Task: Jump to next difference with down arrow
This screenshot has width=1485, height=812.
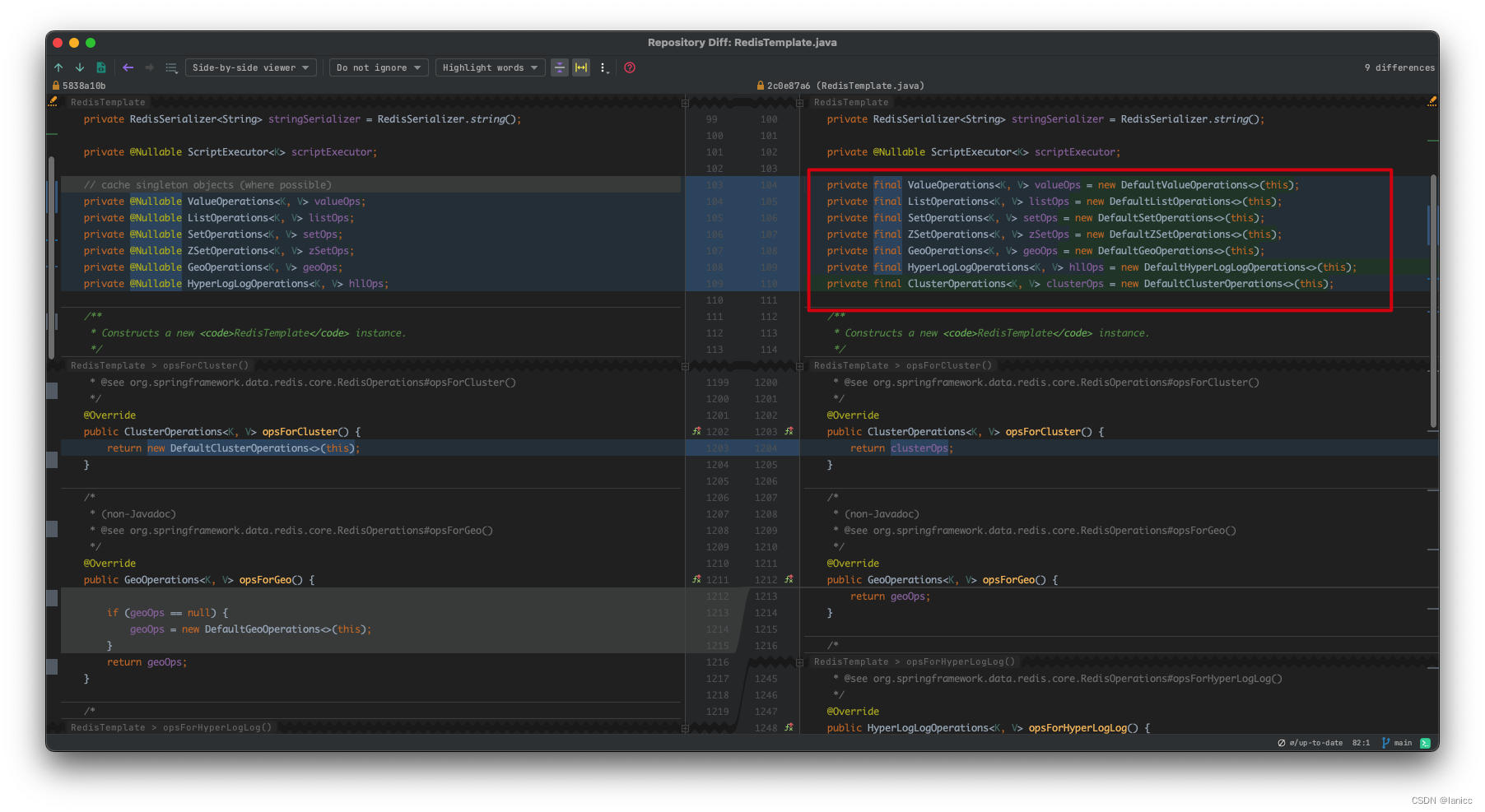Action: coord(80,67)
